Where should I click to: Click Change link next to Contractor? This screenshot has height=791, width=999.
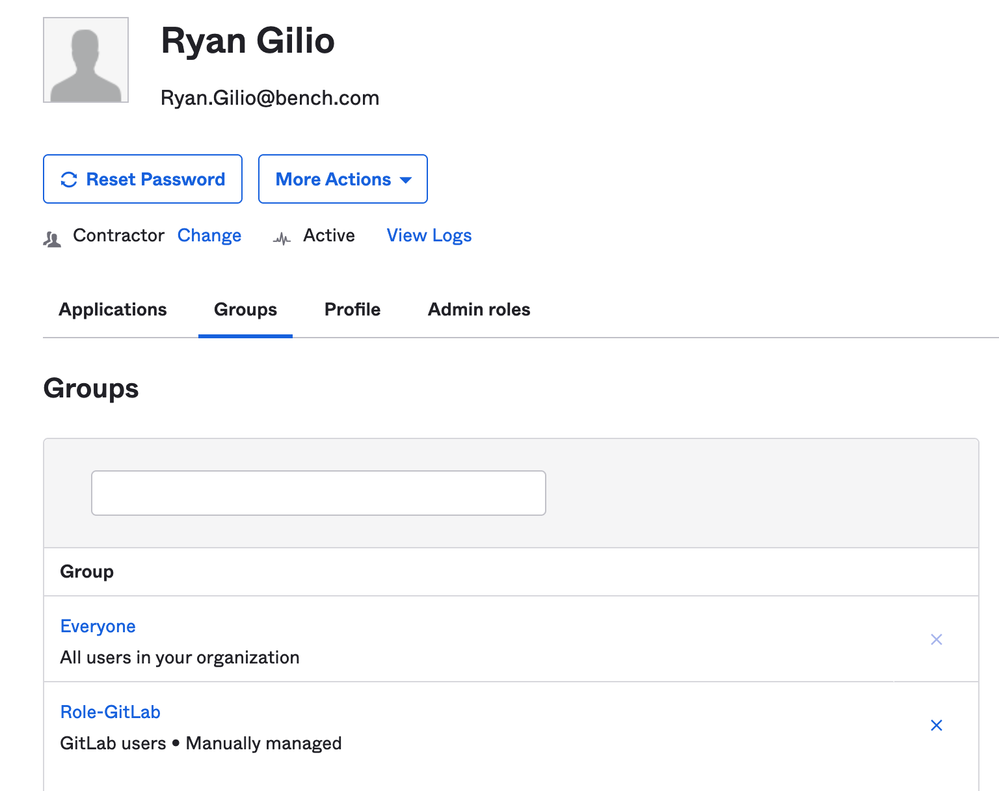pyautogui.click(x=209, y=236)
